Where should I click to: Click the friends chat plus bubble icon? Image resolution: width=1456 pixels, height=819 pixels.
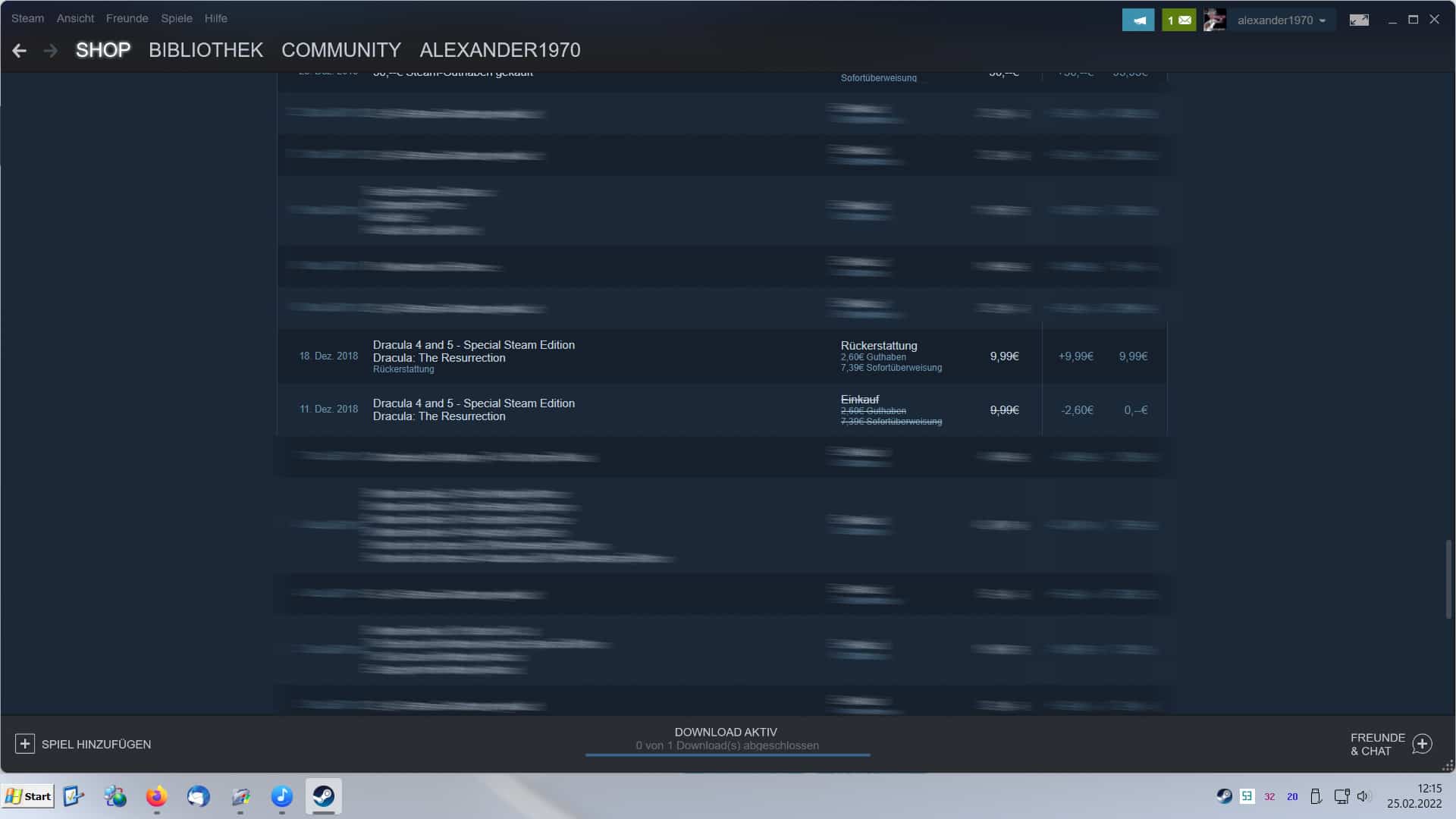(x=1423, y=744)
